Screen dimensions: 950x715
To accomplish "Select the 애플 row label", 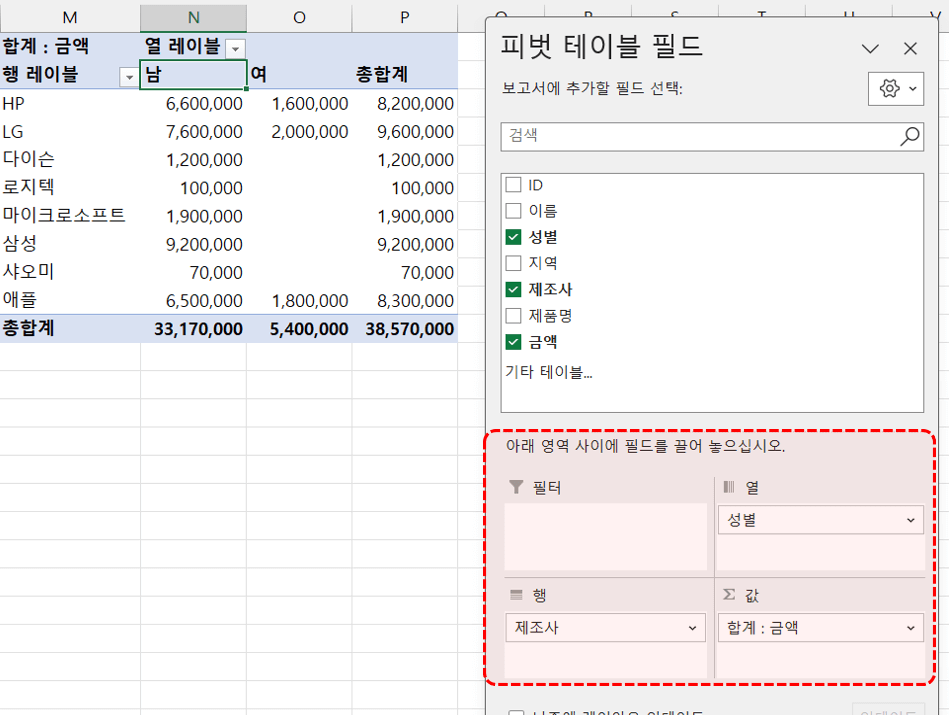I will click(70, 300).
